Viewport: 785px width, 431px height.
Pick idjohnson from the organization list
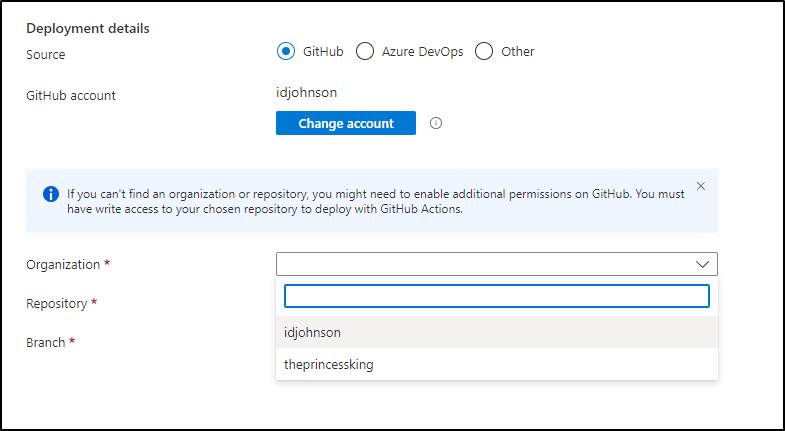pos(497,332)
